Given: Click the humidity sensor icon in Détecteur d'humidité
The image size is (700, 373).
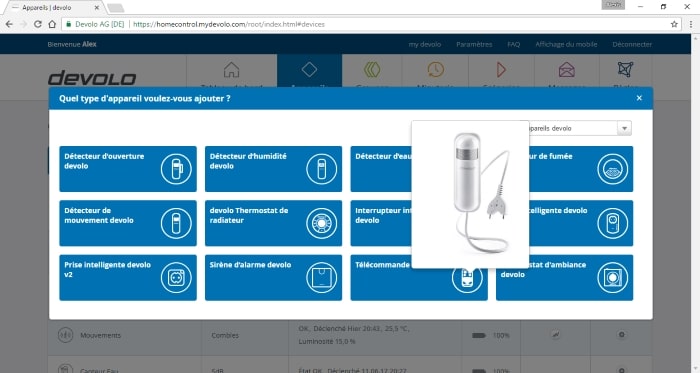Looking at the screenshot, I should 321,169.
